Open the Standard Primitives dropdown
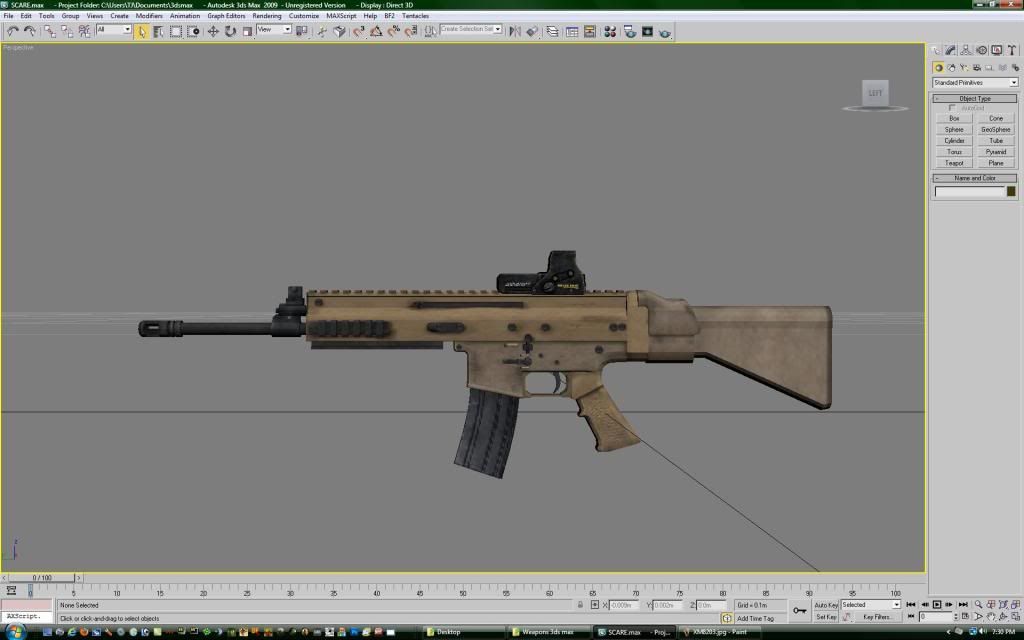Screen dimensions: 1024x640 tap(974, 82)
